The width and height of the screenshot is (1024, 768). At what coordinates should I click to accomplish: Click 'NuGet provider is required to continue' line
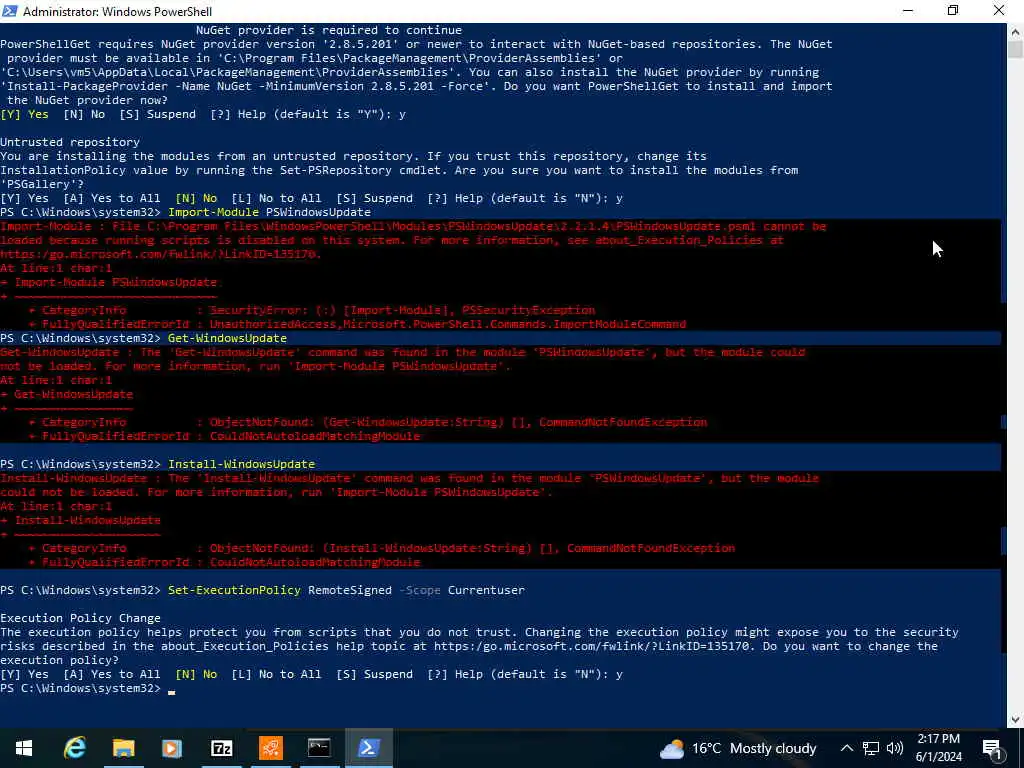[328, 30]
